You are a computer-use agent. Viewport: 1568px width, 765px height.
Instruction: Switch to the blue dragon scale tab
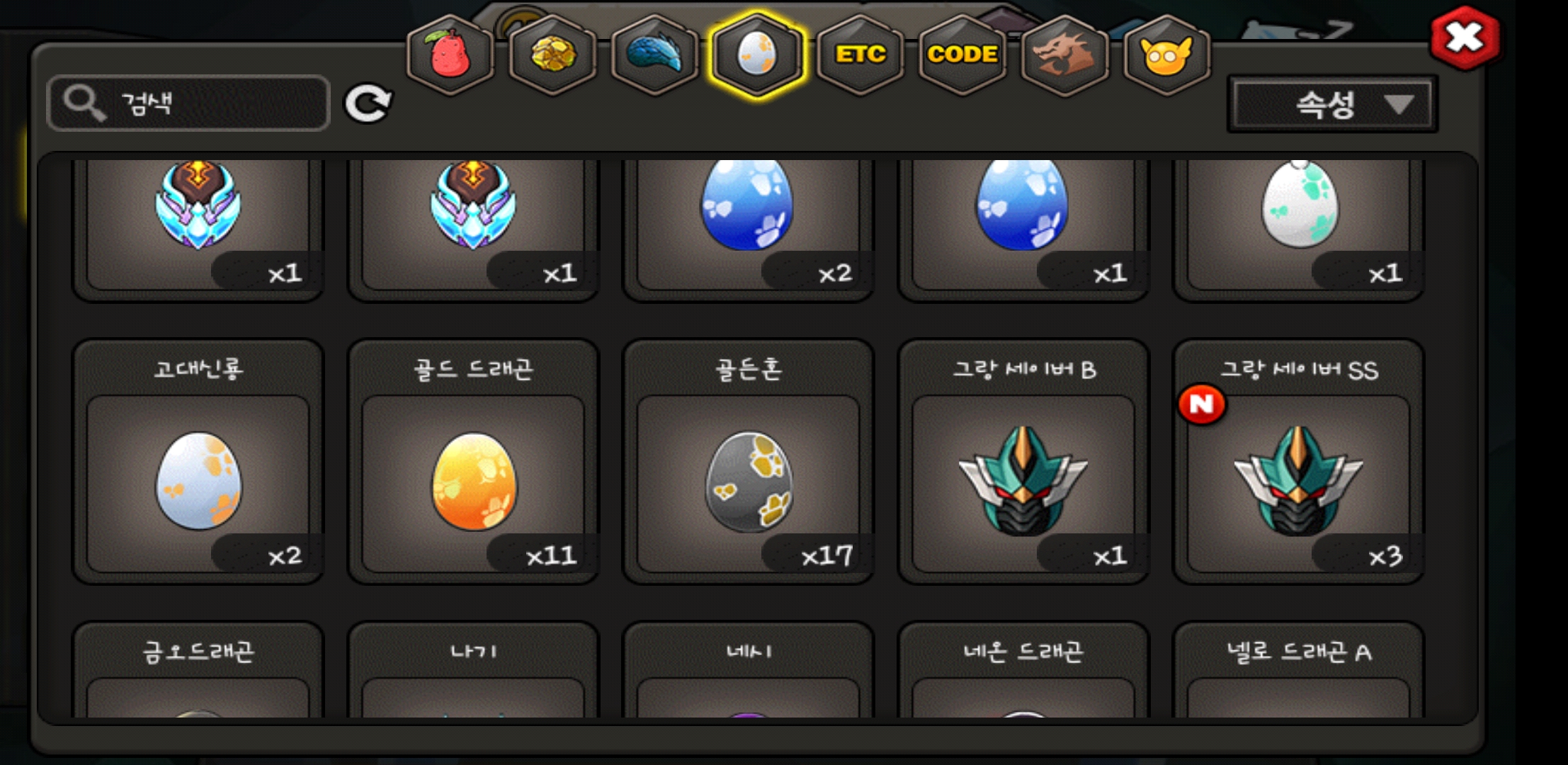tap(654, 55)
